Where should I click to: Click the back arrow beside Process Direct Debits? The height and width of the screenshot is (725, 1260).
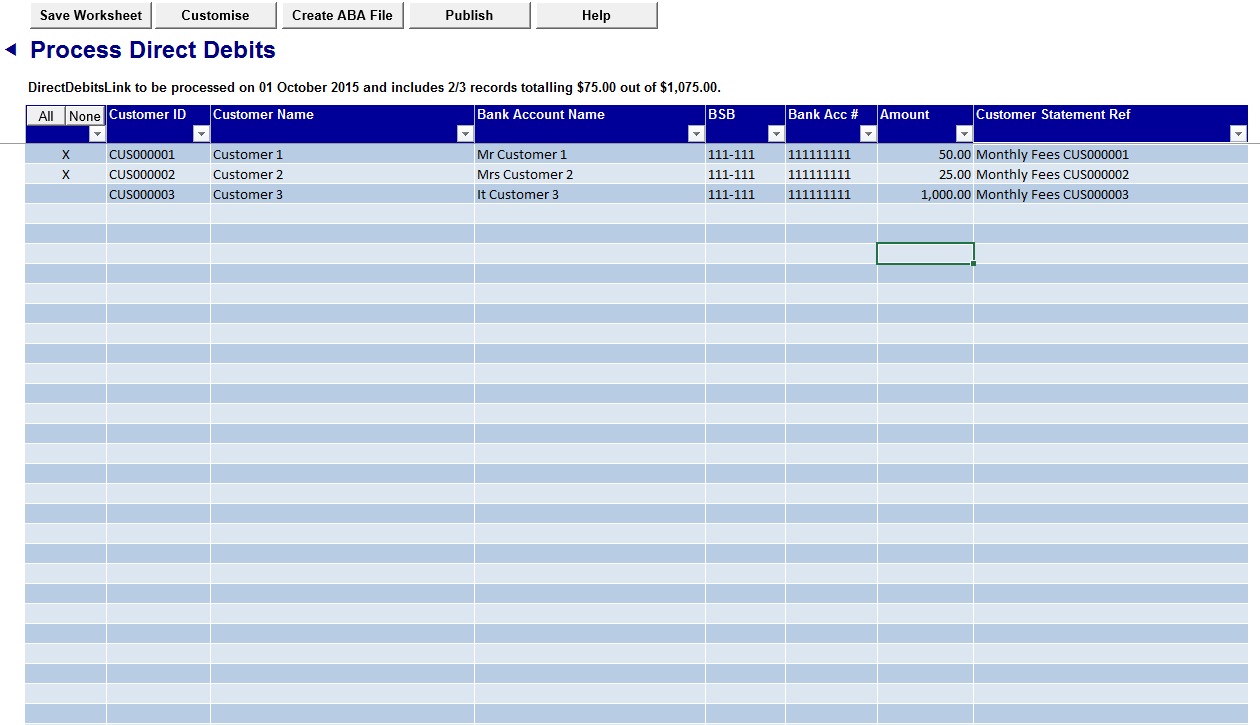[12, 50]
